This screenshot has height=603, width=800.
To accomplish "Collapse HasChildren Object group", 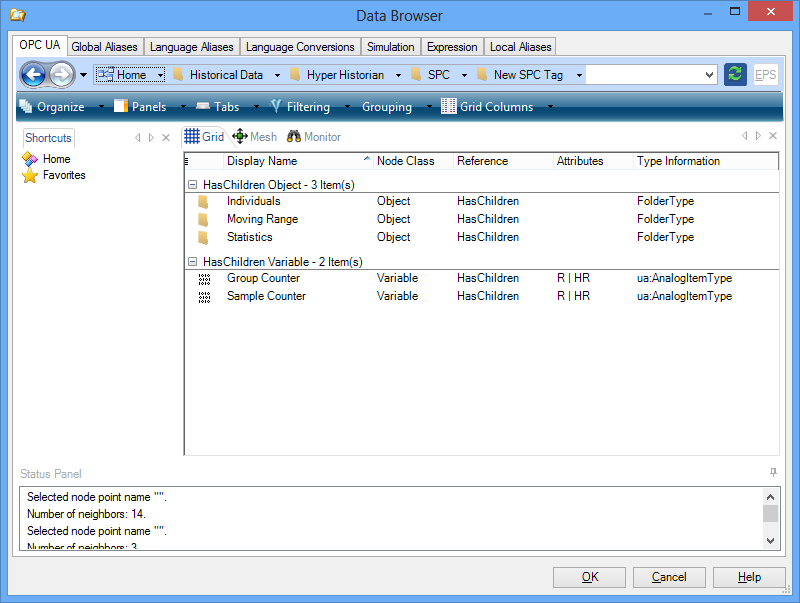I will click(192, 185).
